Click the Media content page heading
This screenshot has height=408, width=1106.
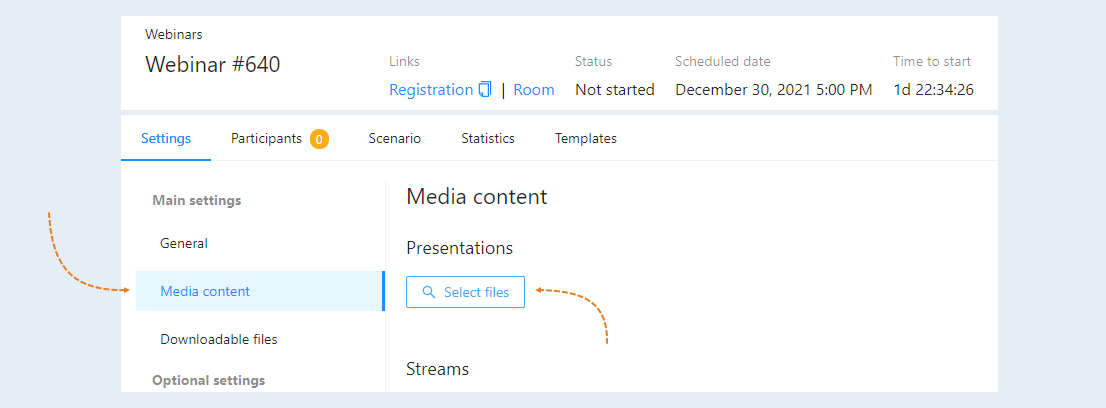[x=477, y=196]
